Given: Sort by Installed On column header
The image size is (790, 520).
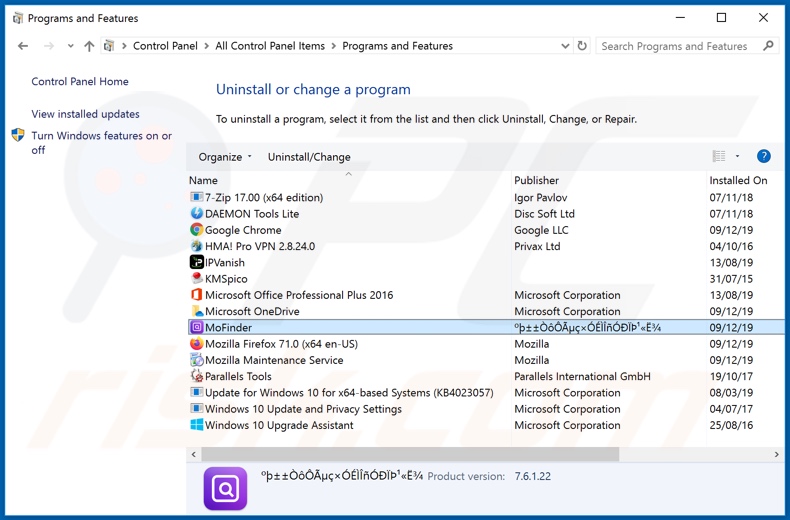Looking at the screenshot, I should pyautogui.click(x=738, y=180).
